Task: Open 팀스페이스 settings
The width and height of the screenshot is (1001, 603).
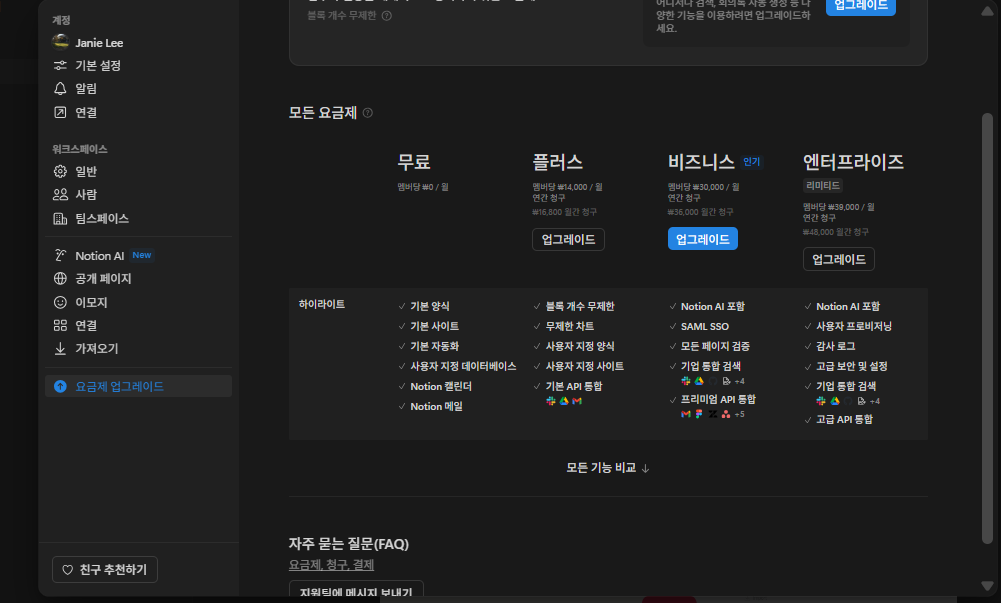Action: pos(139,218)
